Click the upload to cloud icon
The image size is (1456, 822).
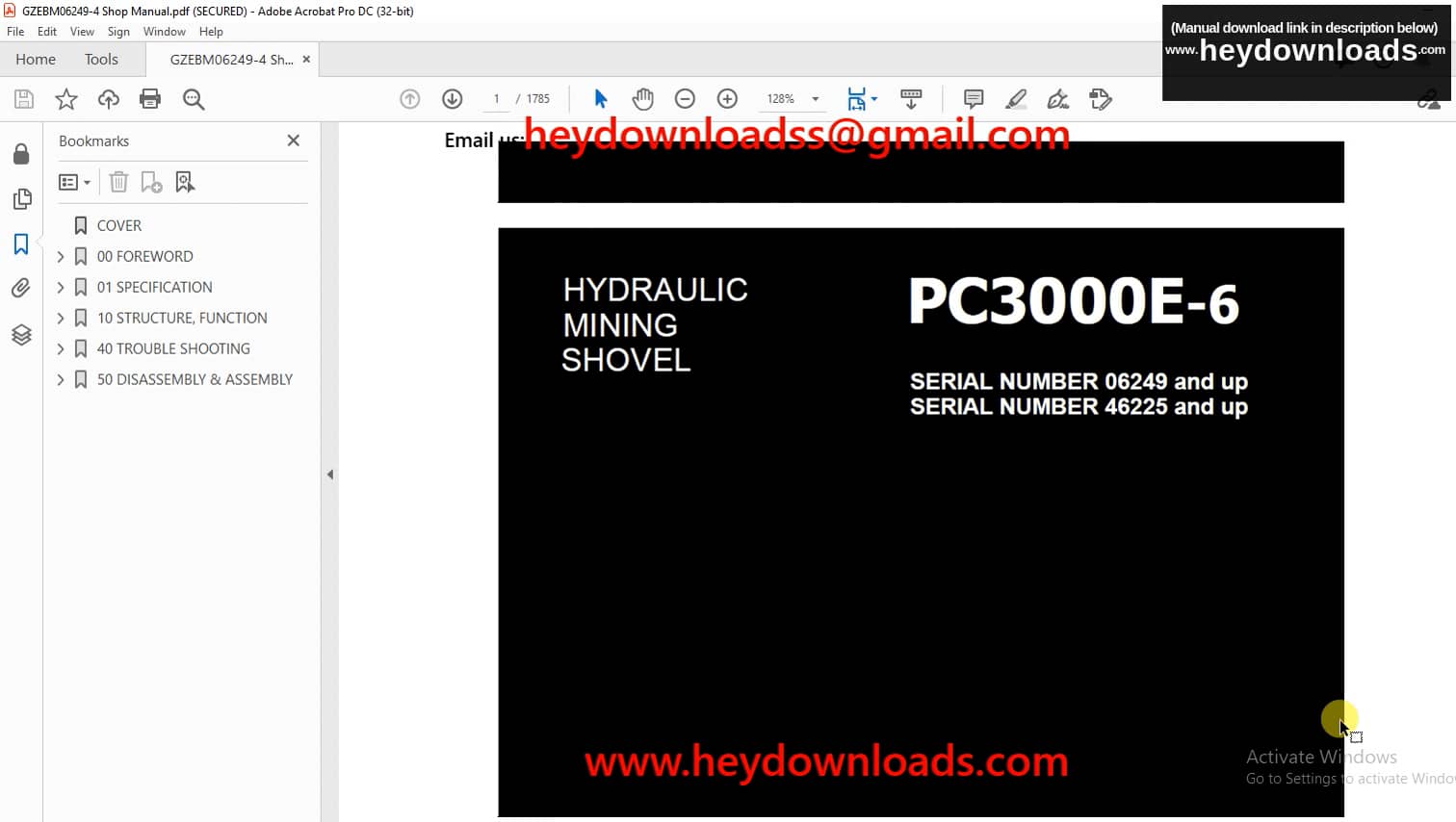(x=109, y=99)
